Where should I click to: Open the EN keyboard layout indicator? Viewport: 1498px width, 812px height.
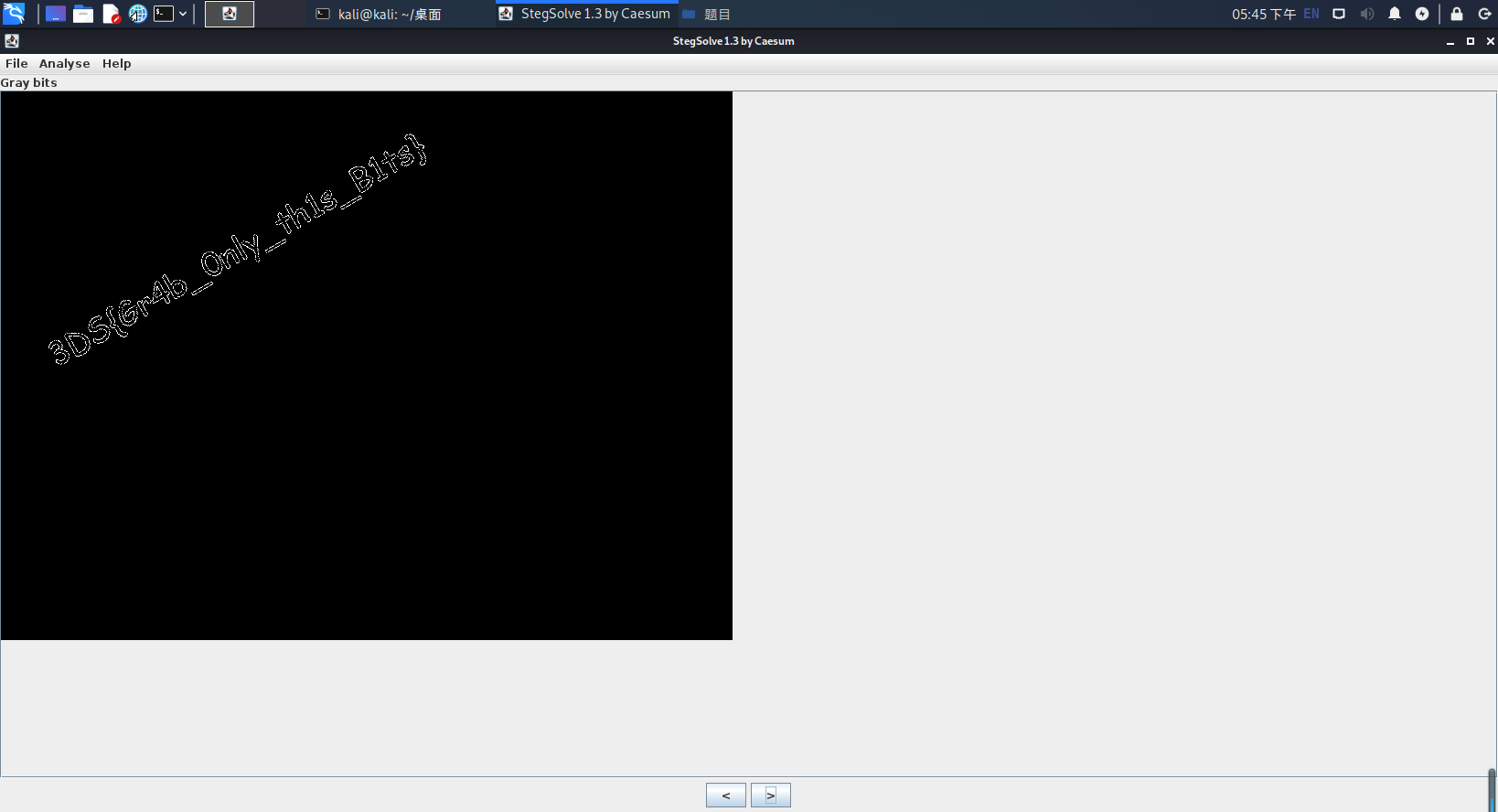coord(1311,14)
